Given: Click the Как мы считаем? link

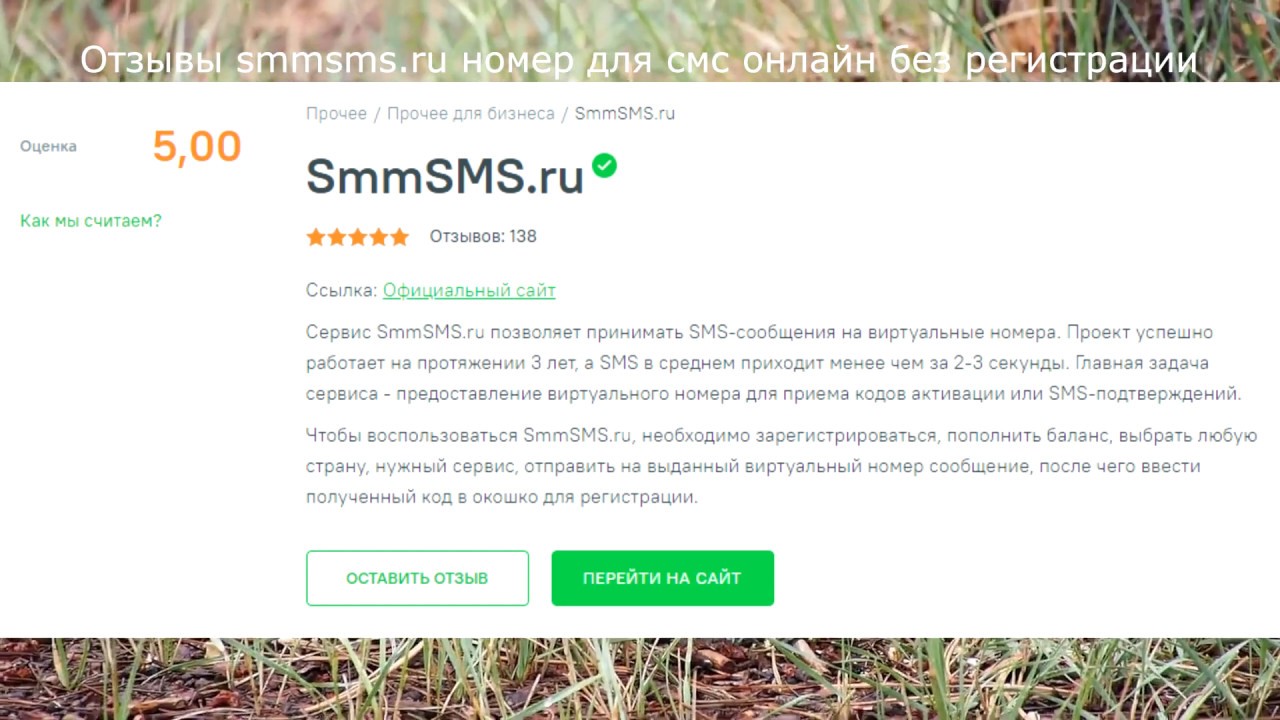Looking at the screenshot, I should pos(91,221).
